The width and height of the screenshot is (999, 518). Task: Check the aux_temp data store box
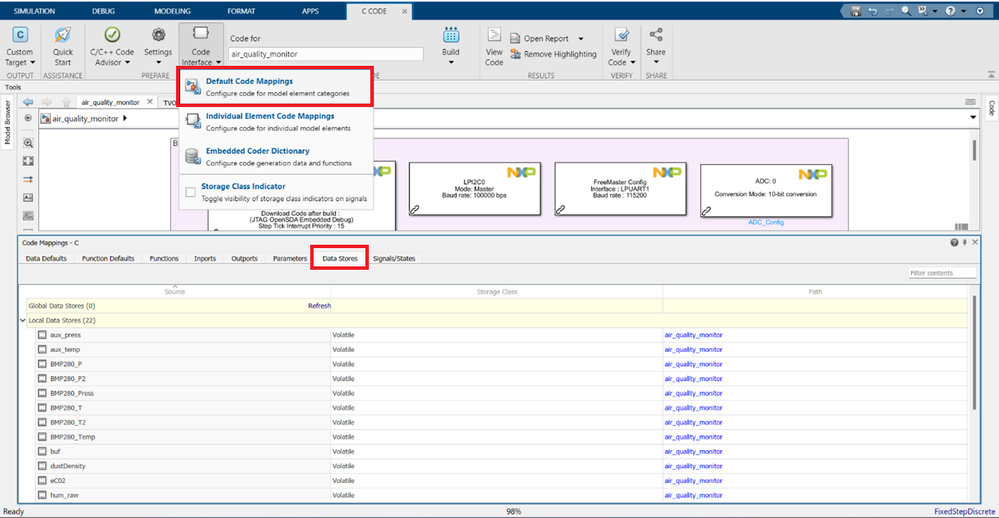(42, 349)
